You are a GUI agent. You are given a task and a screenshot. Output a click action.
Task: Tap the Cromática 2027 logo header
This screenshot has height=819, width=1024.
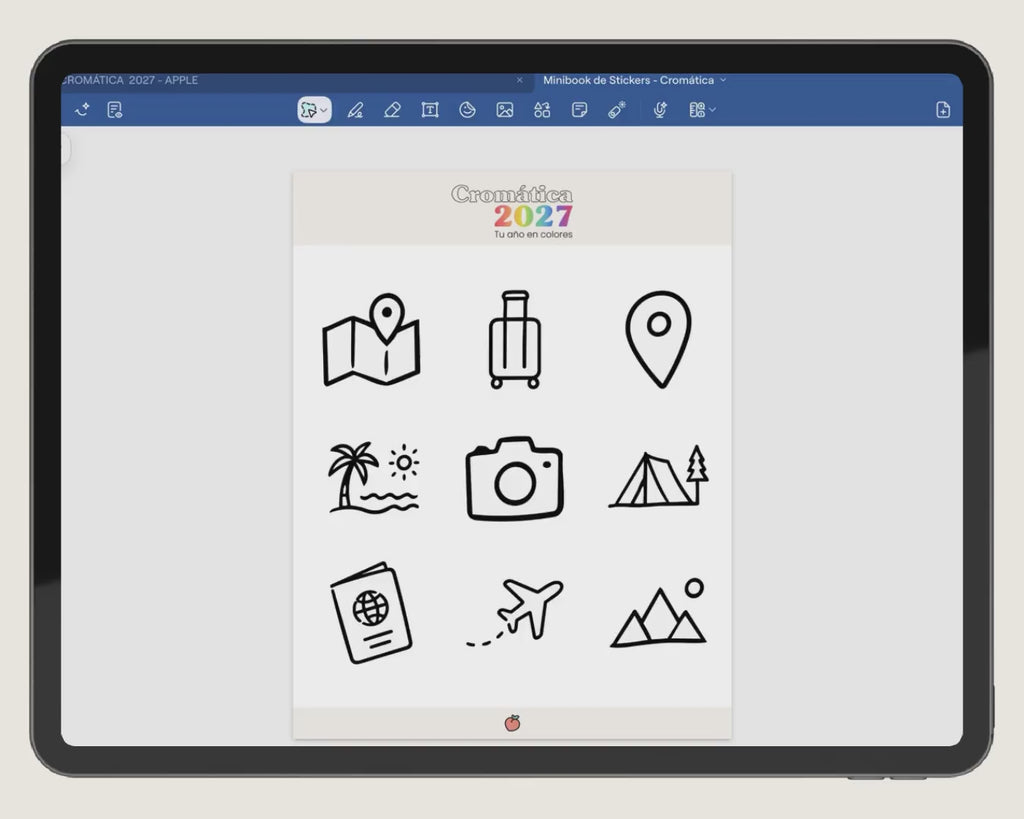click(x=513, y=212)
